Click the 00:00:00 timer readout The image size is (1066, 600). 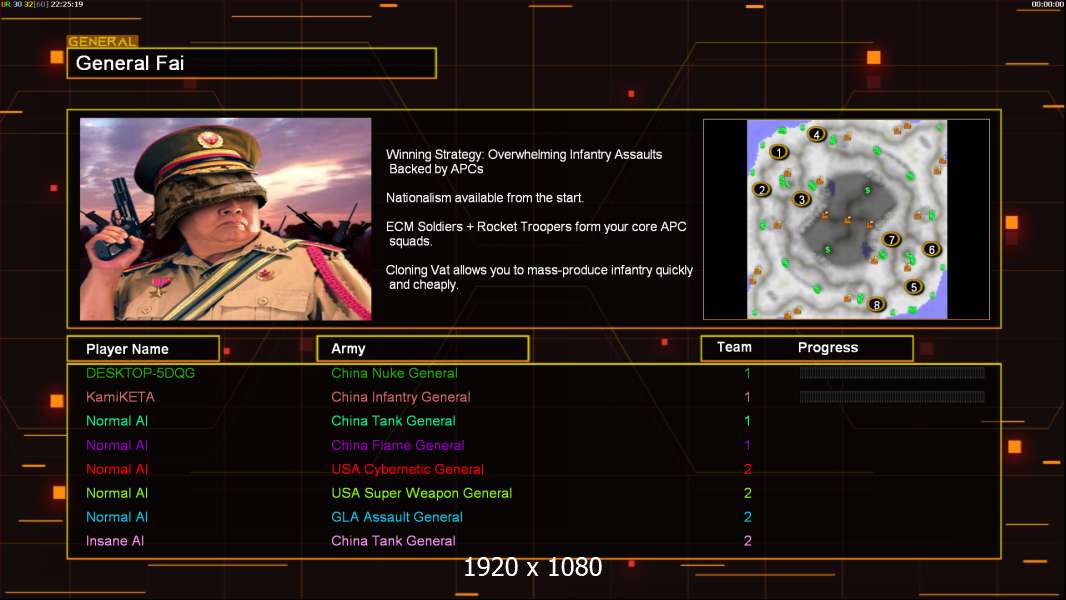(1048, 4)
